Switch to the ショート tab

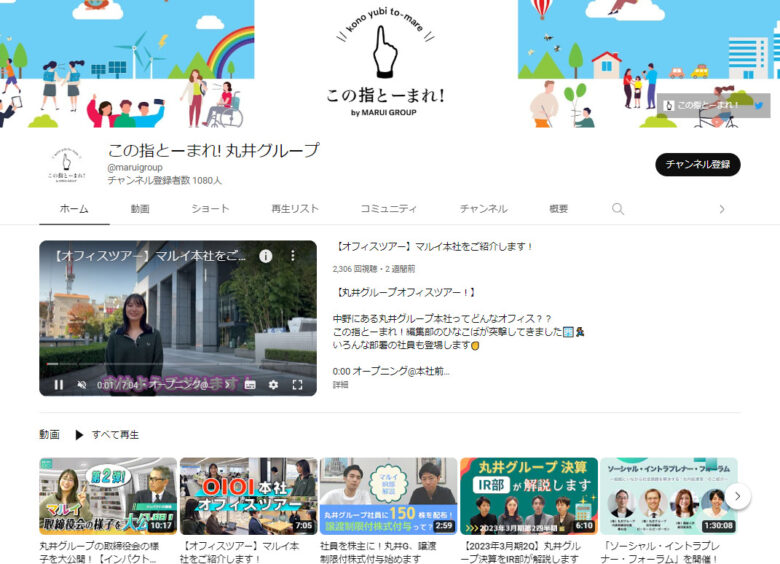pyautogui.click(x=210, y=208)
